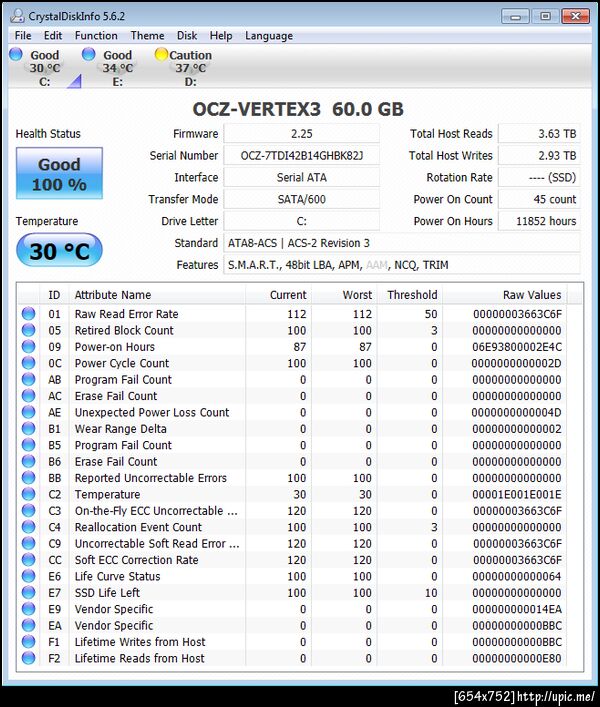Click status icon for Uncorrectable Soft Read Error
This screenshot has height=707, width=600.
28,543
